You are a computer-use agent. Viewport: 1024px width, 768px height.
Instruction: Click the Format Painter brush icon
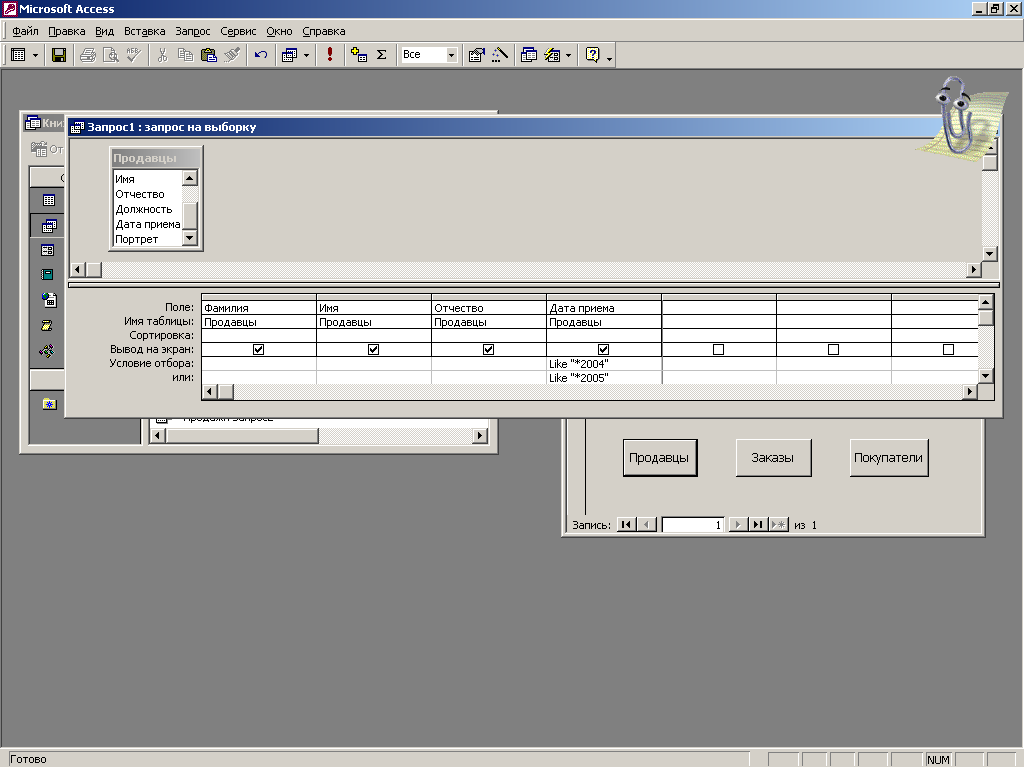(232, 55)
